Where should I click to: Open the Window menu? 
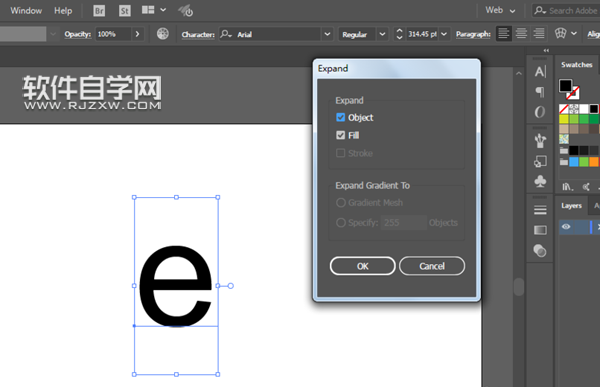click(x=26, y=10)
